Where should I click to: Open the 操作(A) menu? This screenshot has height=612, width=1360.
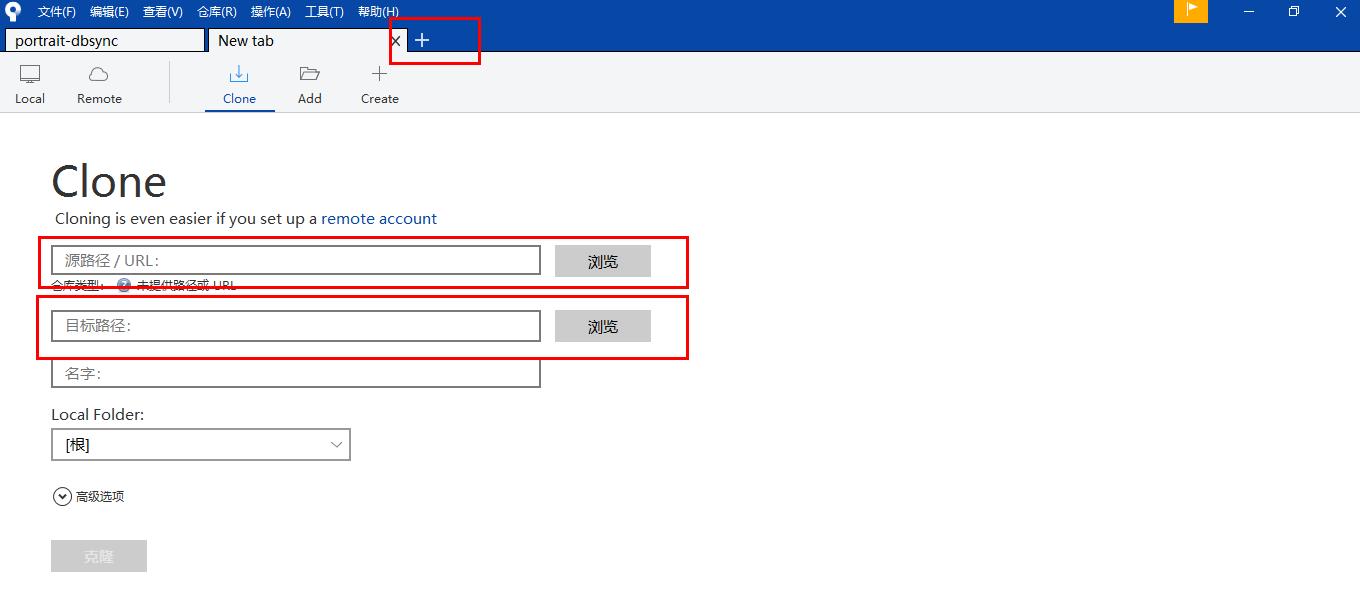pyautogui.click(x=270, y=12)
